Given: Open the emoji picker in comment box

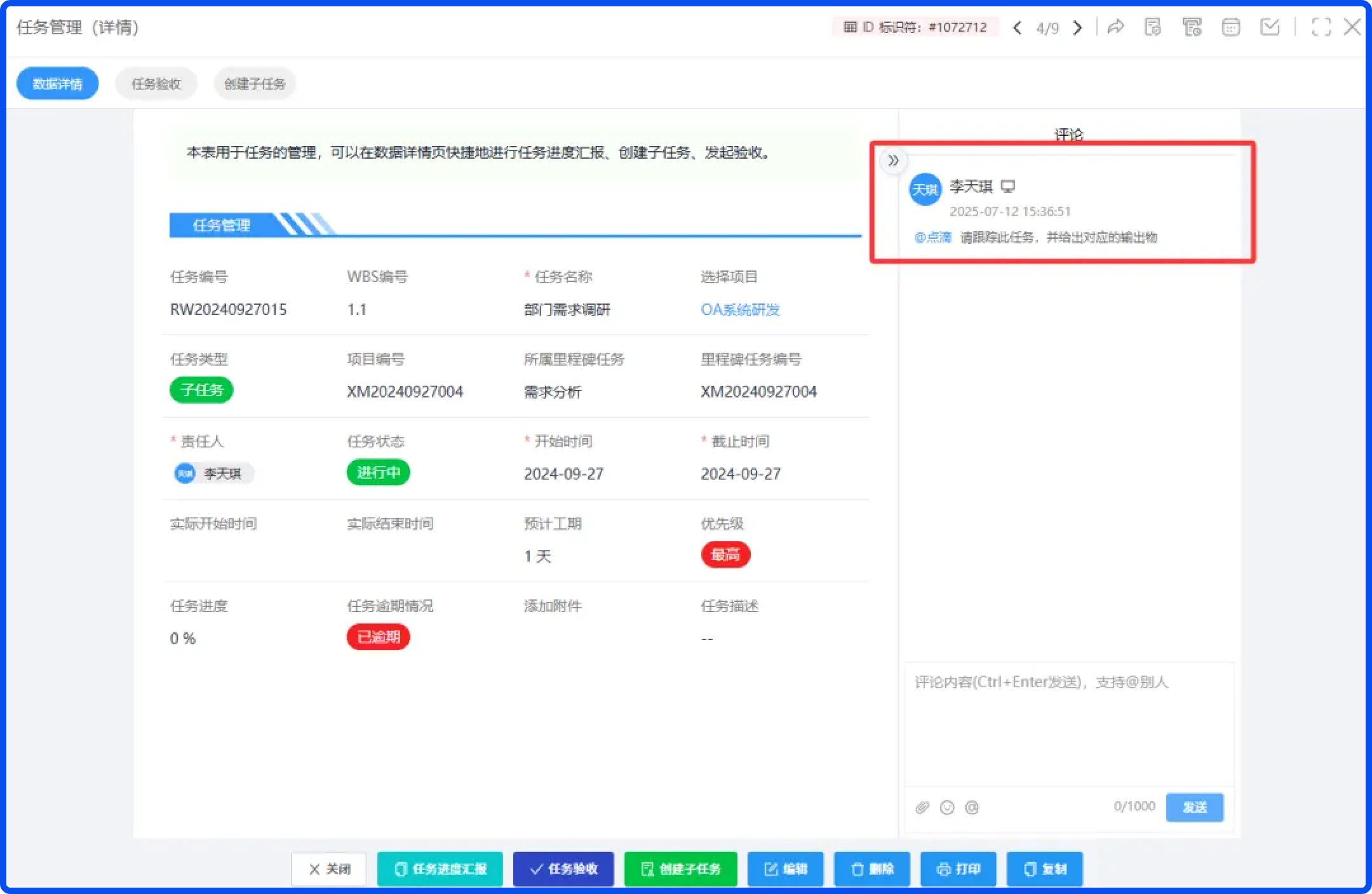Looking at the screenshot, I should pyautogui.click(x=947, y=807).
